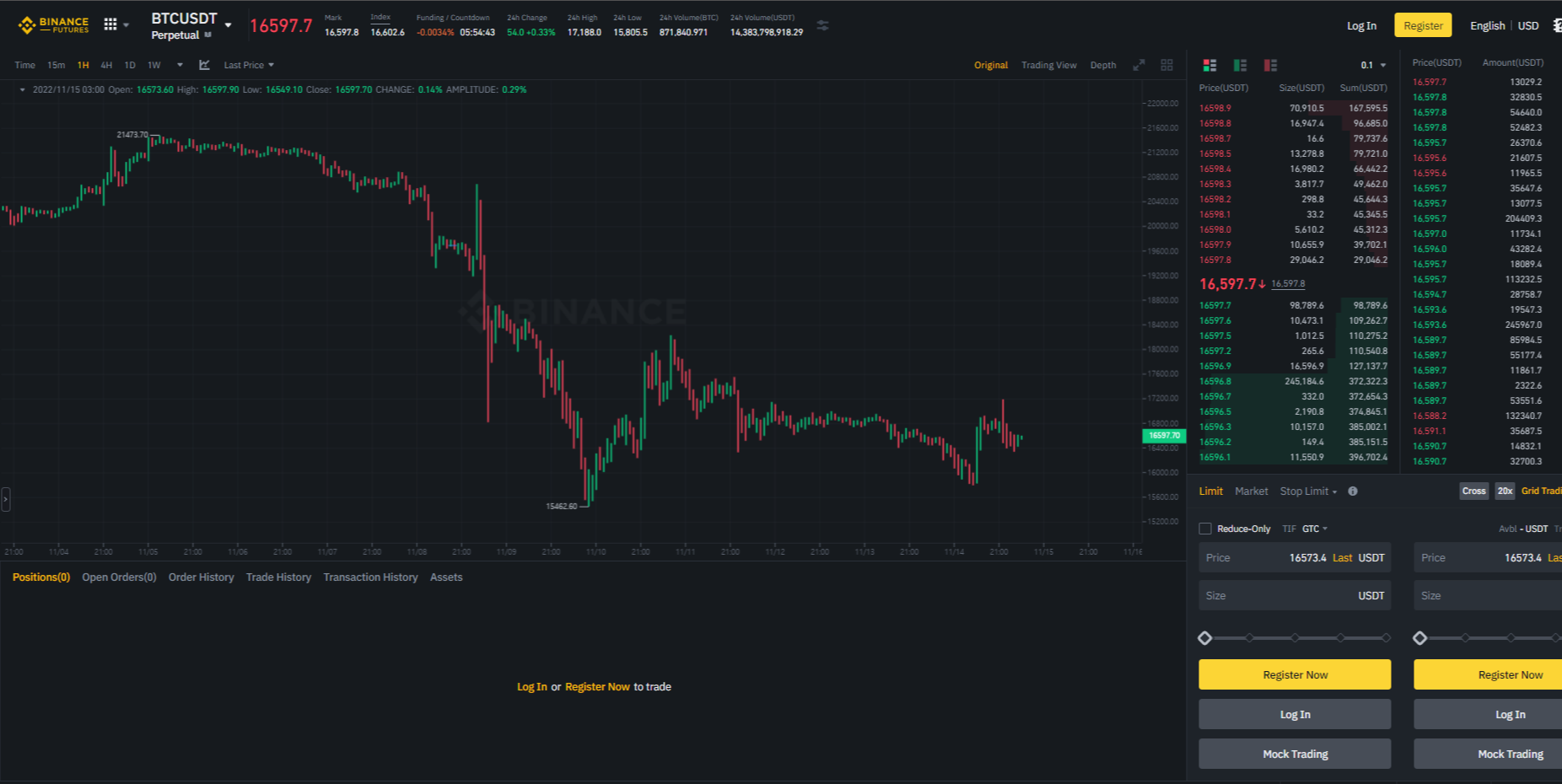Click the buy-side Price input field
Viewport: 1562px width, 784px height.
point(1295,558)
